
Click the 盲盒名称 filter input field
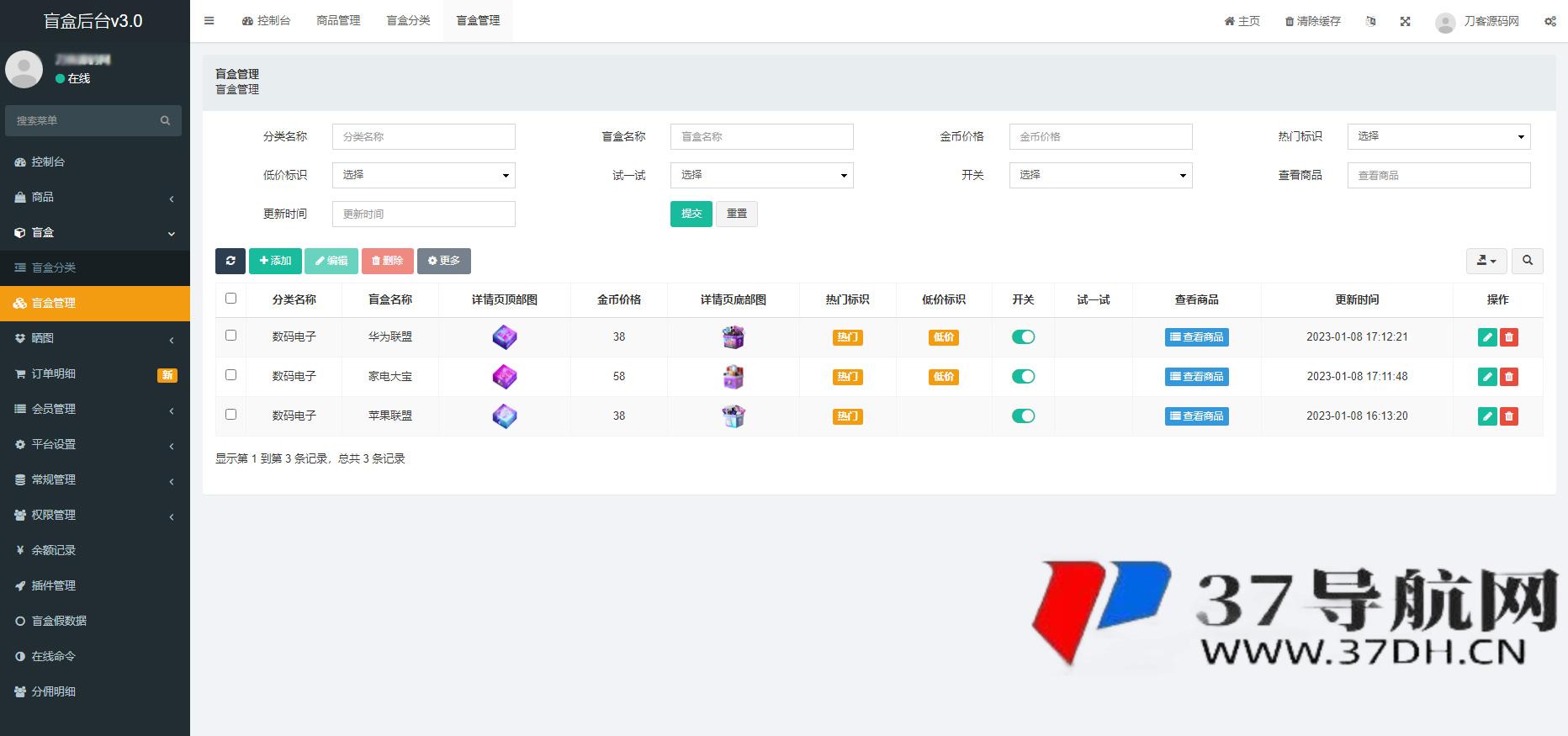coord(761,136)
